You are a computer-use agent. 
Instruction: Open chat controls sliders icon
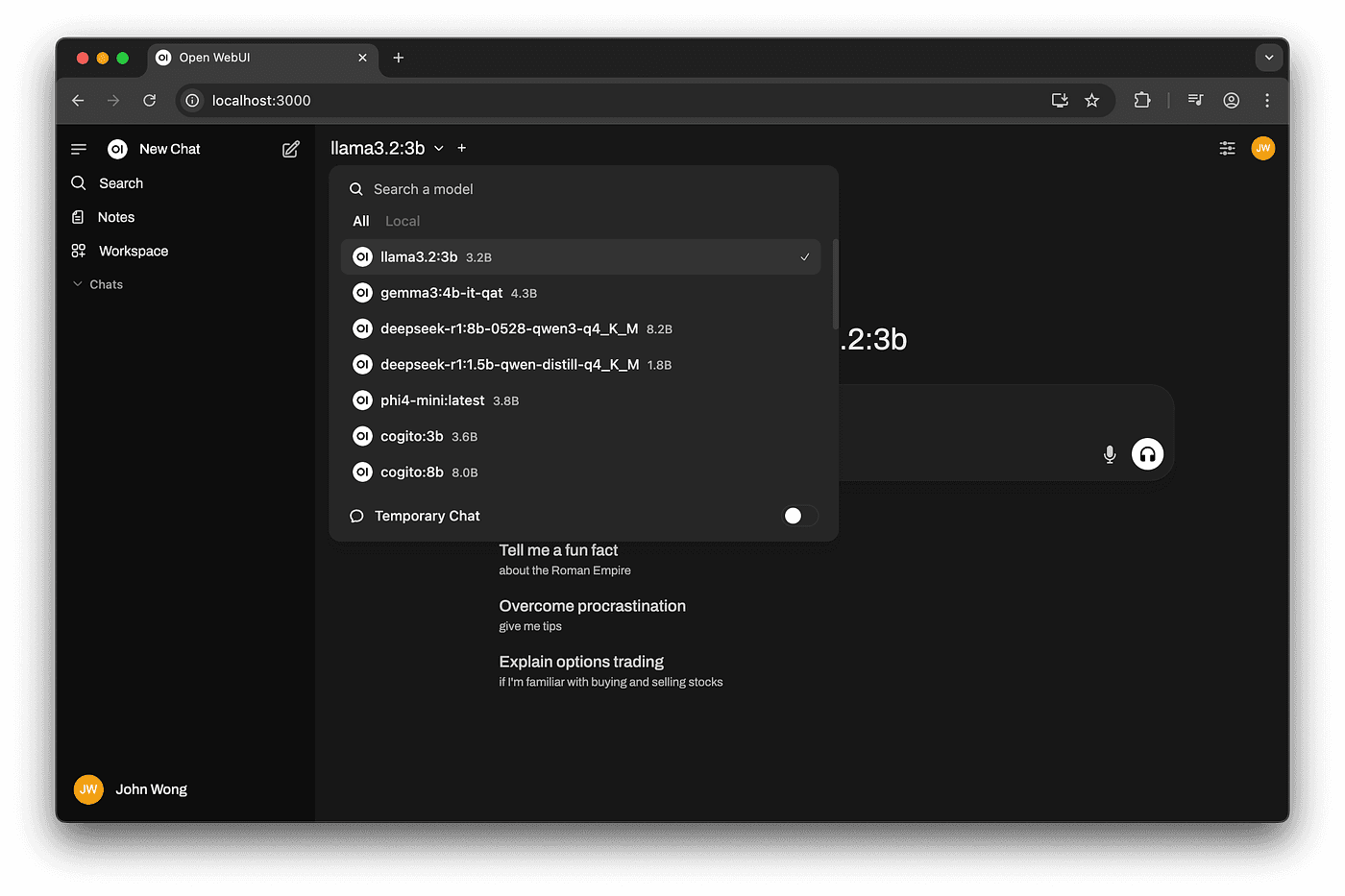[1227, 148]
